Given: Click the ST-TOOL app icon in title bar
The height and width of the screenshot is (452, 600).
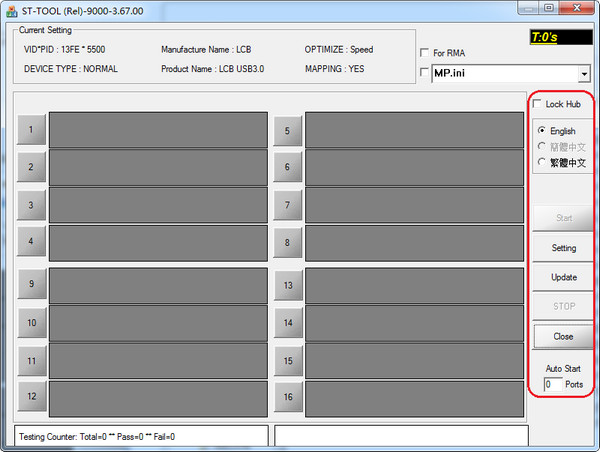Looking at the screenshot, I should (x=12, y=11).
